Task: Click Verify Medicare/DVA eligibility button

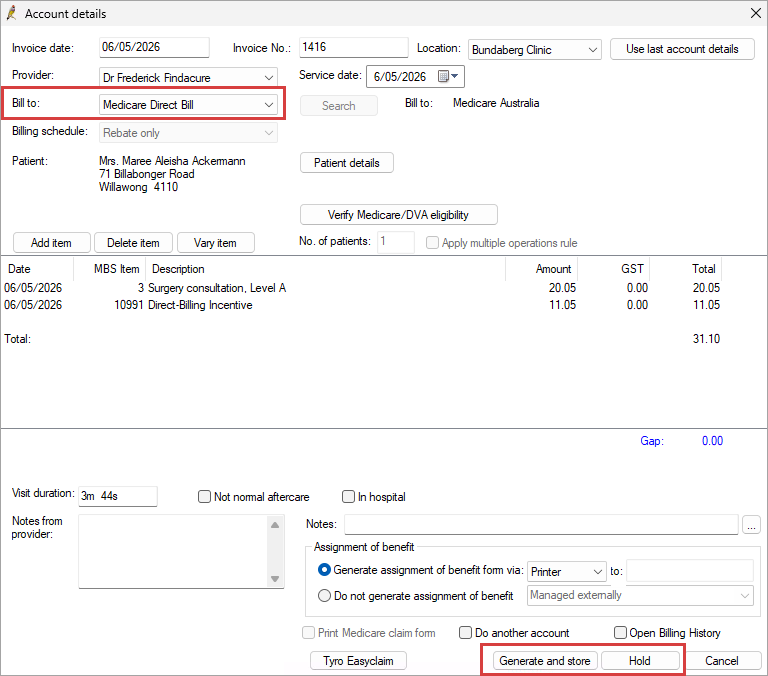Action: [398, 215]
